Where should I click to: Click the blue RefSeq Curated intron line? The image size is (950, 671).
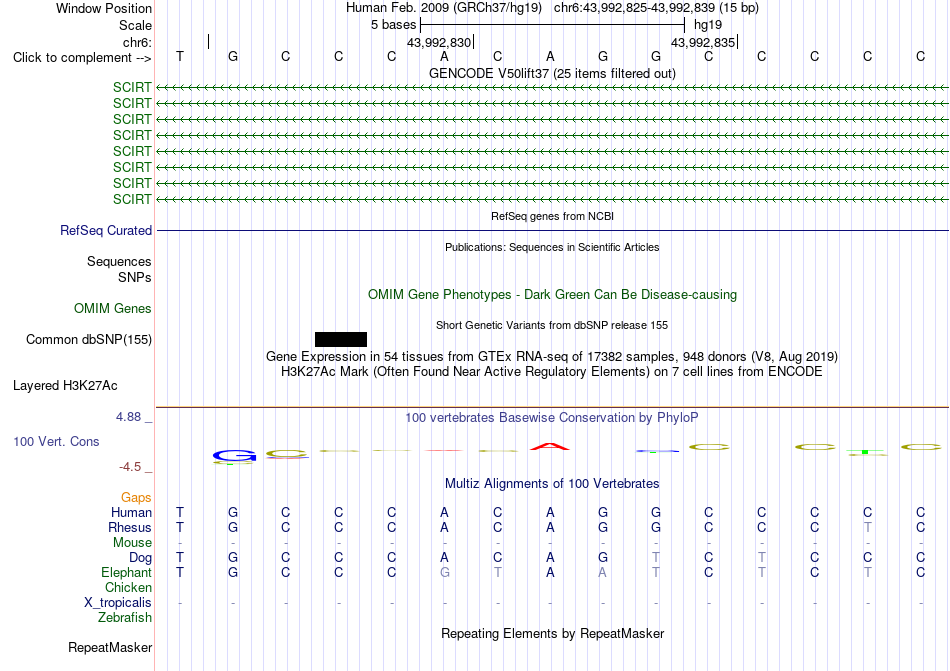(x=553, y=231)
